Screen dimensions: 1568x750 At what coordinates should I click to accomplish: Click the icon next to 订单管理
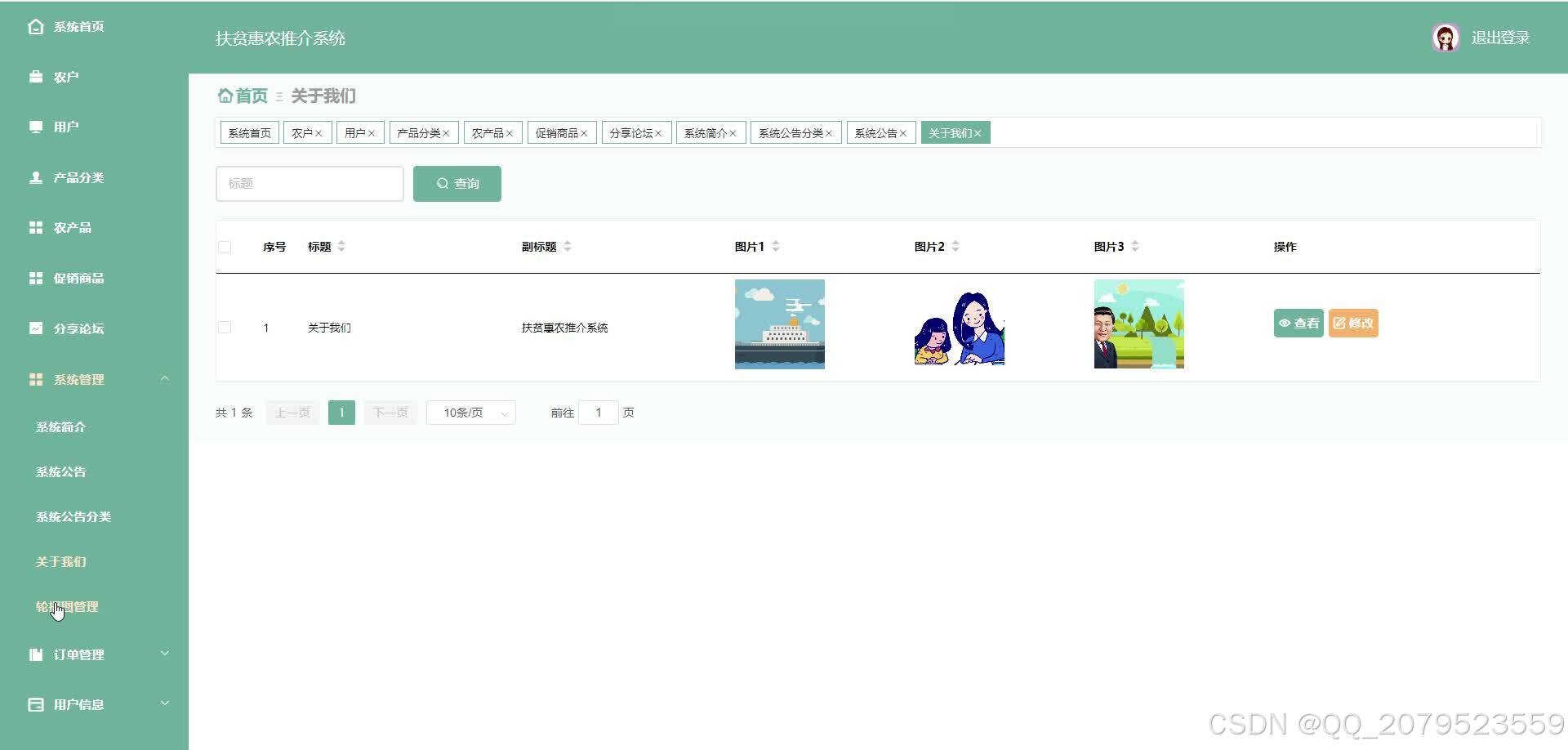tap(36, 654)
